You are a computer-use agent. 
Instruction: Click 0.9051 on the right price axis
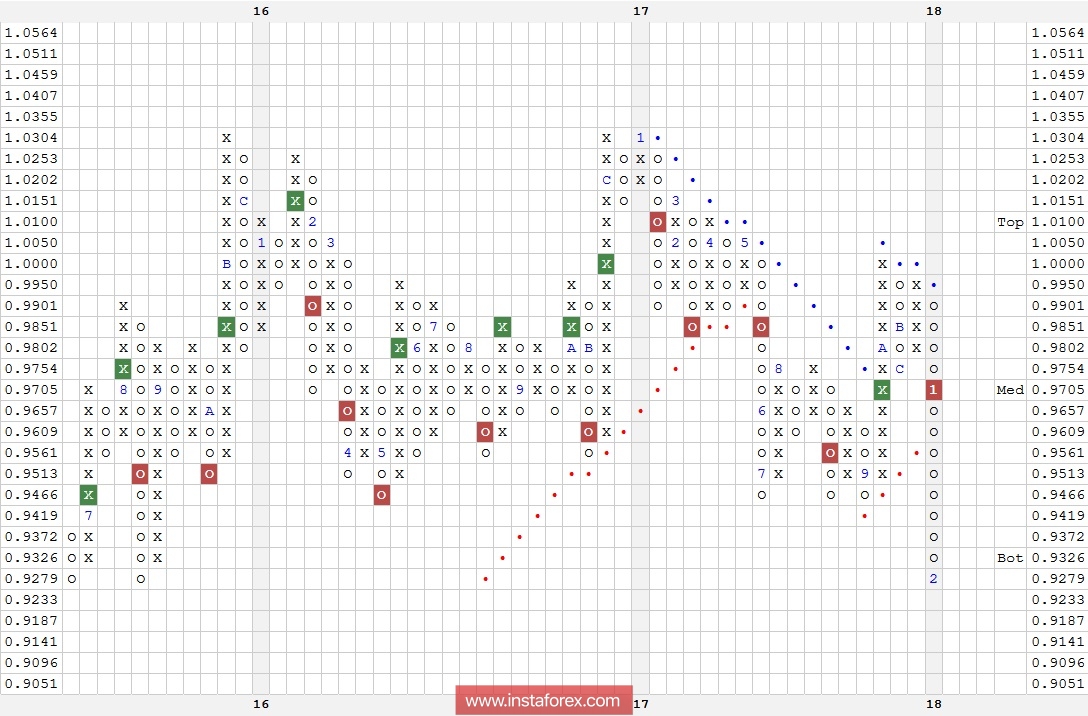click(x=1057, y=684)
